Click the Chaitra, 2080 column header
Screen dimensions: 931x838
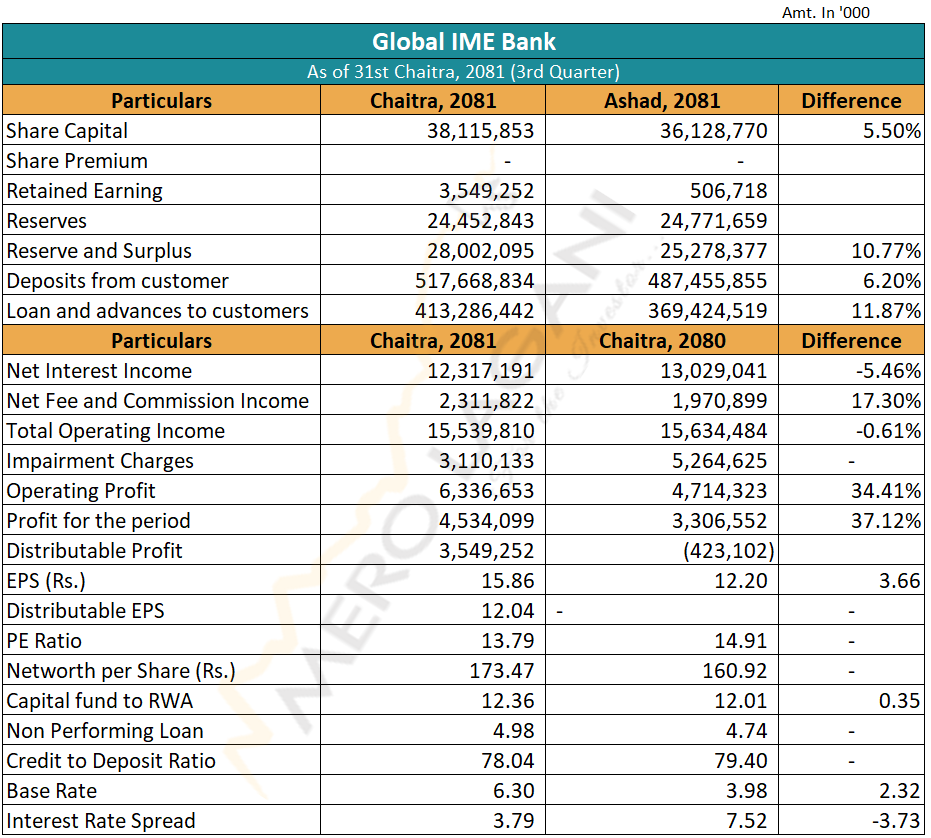click(x=662, y=341)
